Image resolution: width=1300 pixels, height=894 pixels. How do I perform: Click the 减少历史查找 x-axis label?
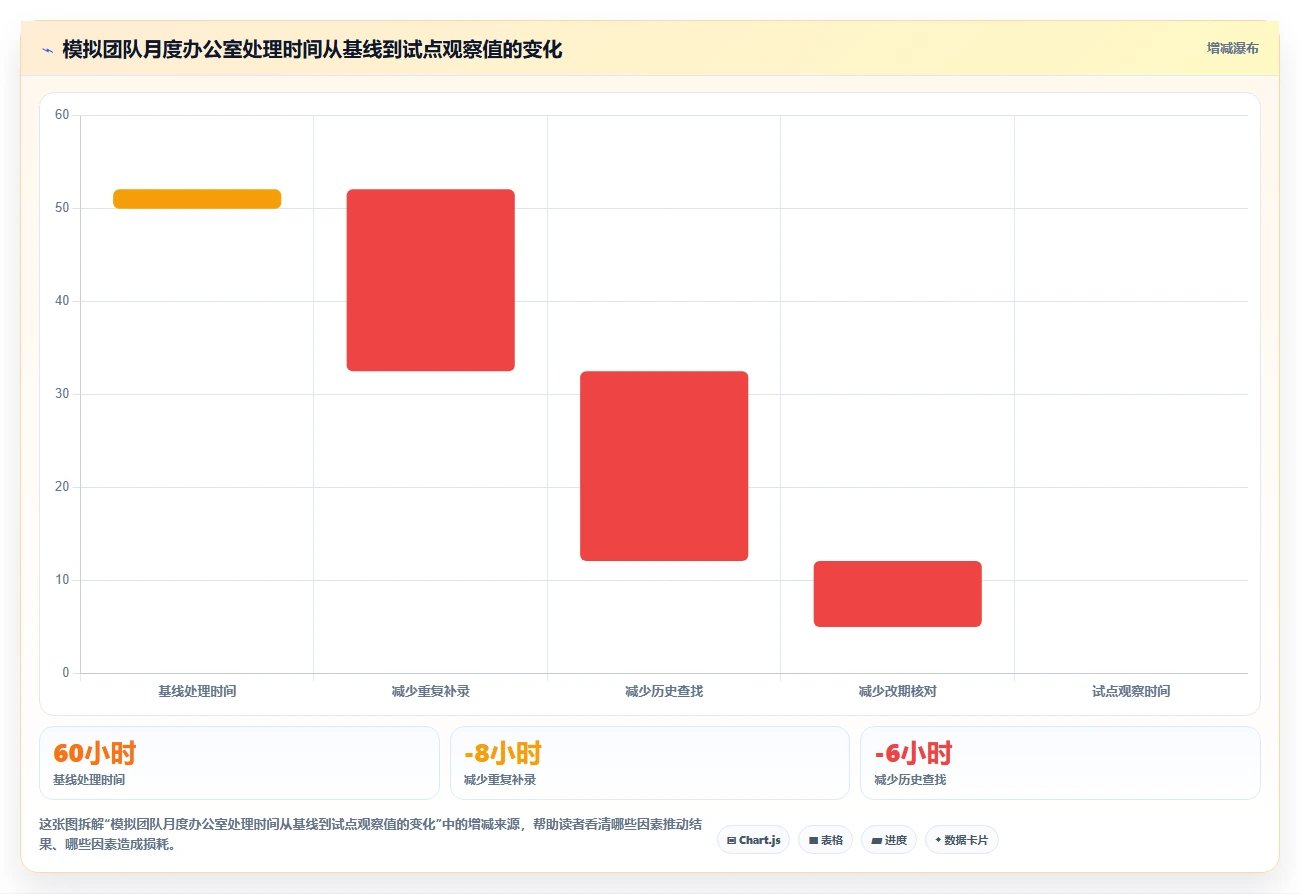[664, 691]
